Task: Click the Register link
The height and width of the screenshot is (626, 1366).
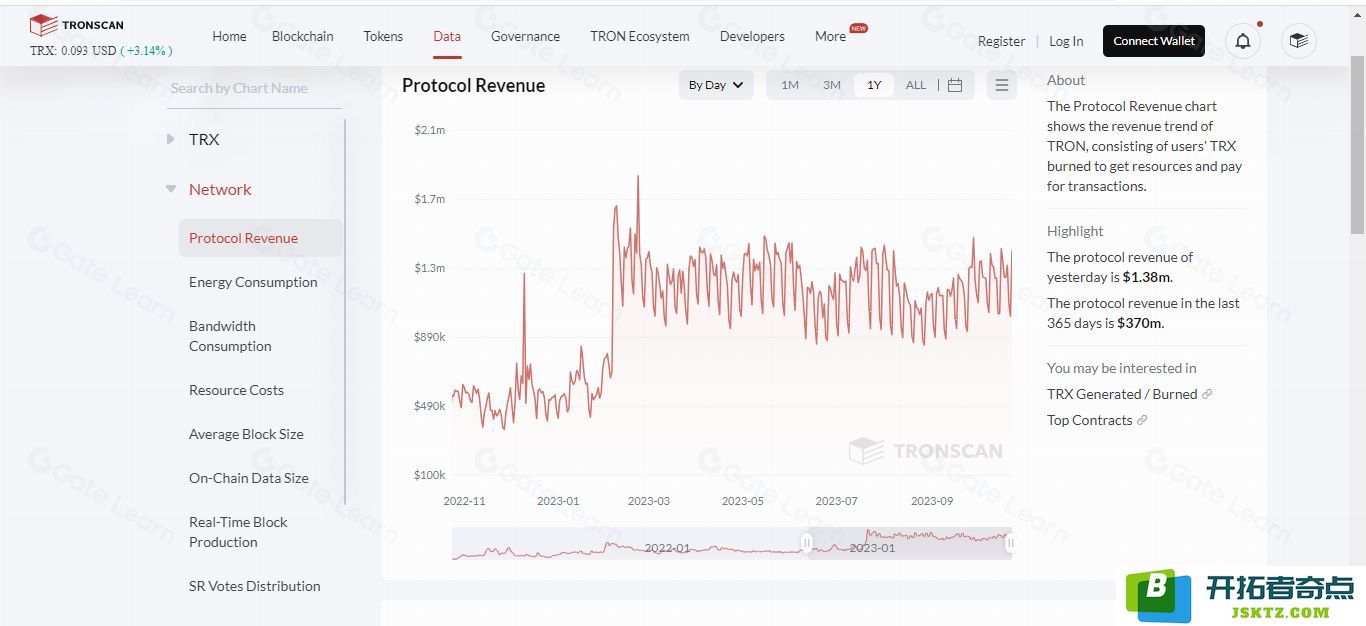Action: click(x=1001, y=41)
